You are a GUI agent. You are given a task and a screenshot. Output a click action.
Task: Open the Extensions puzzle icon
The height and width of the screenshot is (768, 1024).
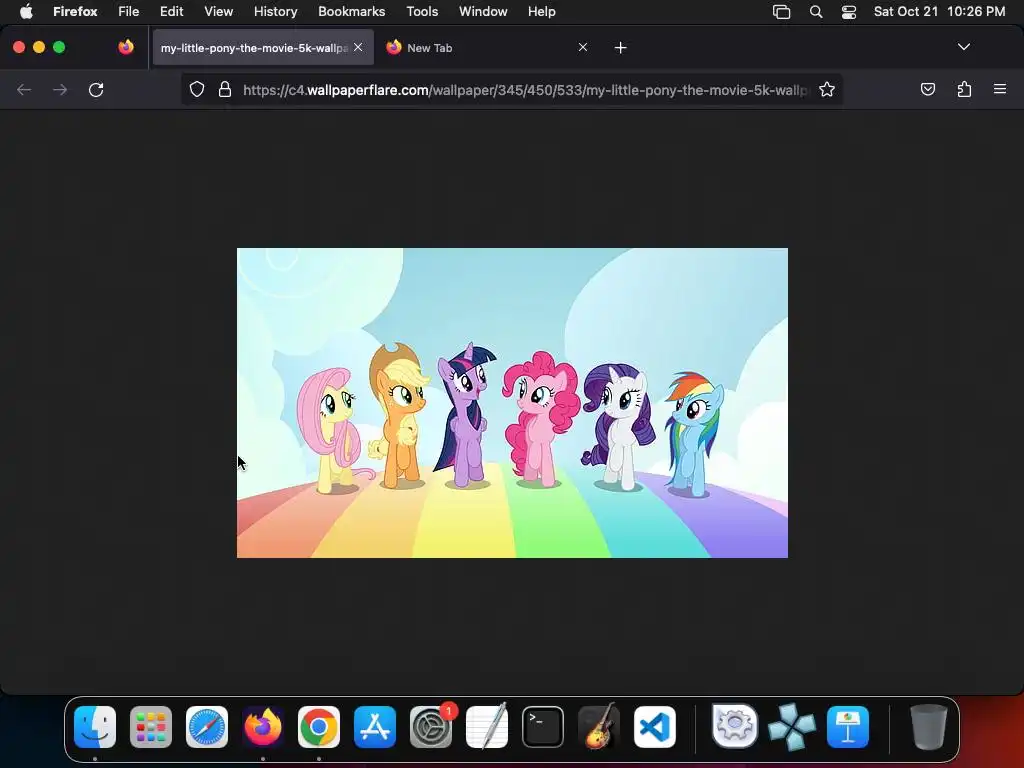[x=964, y=89]
